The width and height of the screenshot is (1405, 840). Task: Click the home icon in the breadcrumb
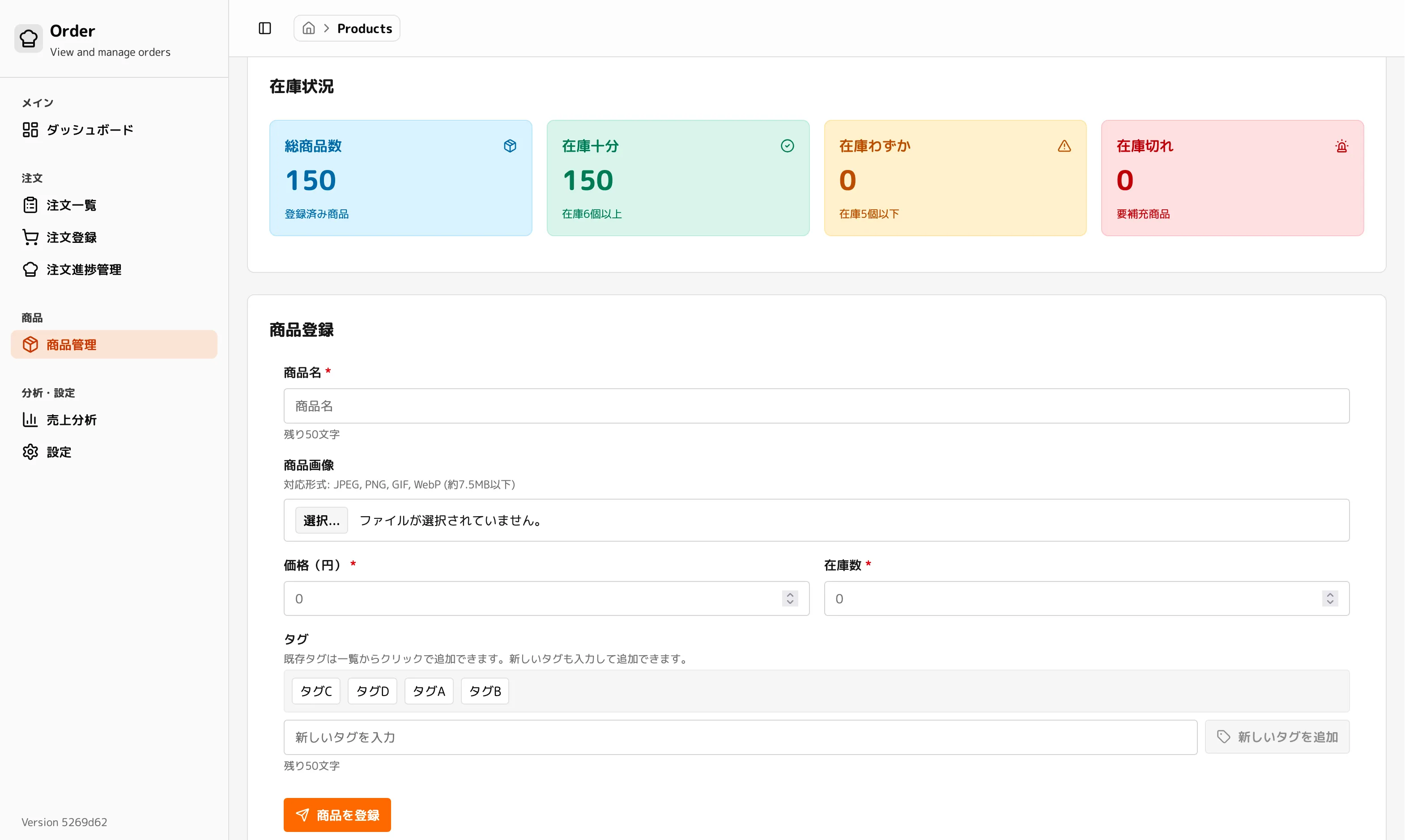pyautogui.click(x=309, y=28)
